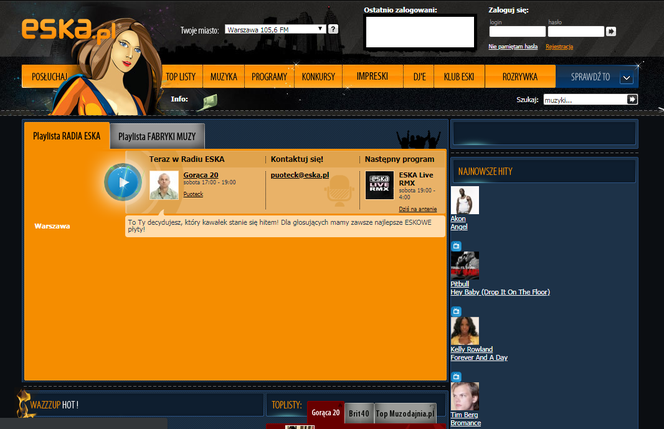Open ROZRYWKA menu
The height and width of the screenshot is (429, 664).
tap(520, 77)
